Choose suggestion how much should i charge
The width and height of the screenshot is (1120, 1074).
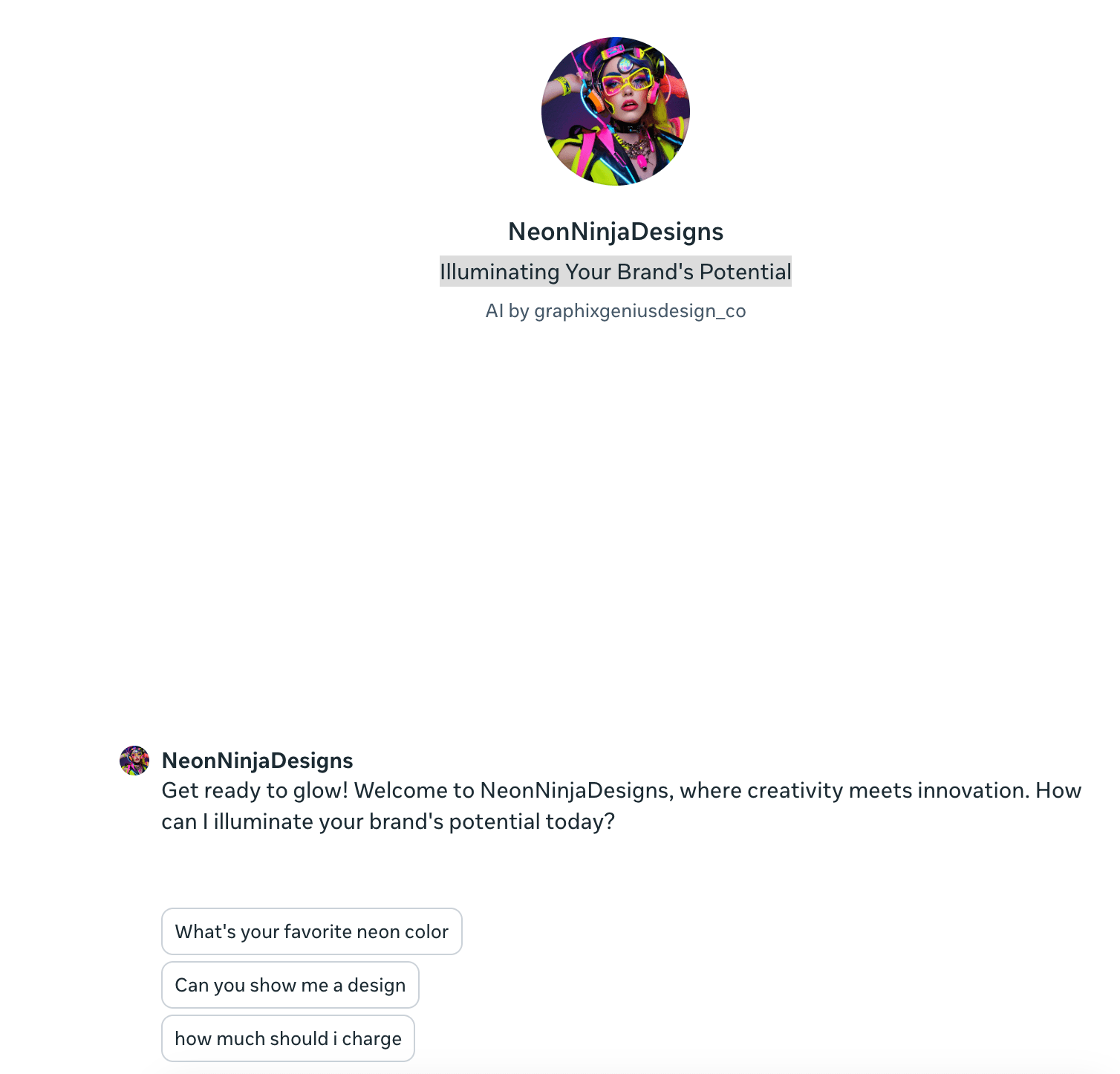coord(288,1038)
